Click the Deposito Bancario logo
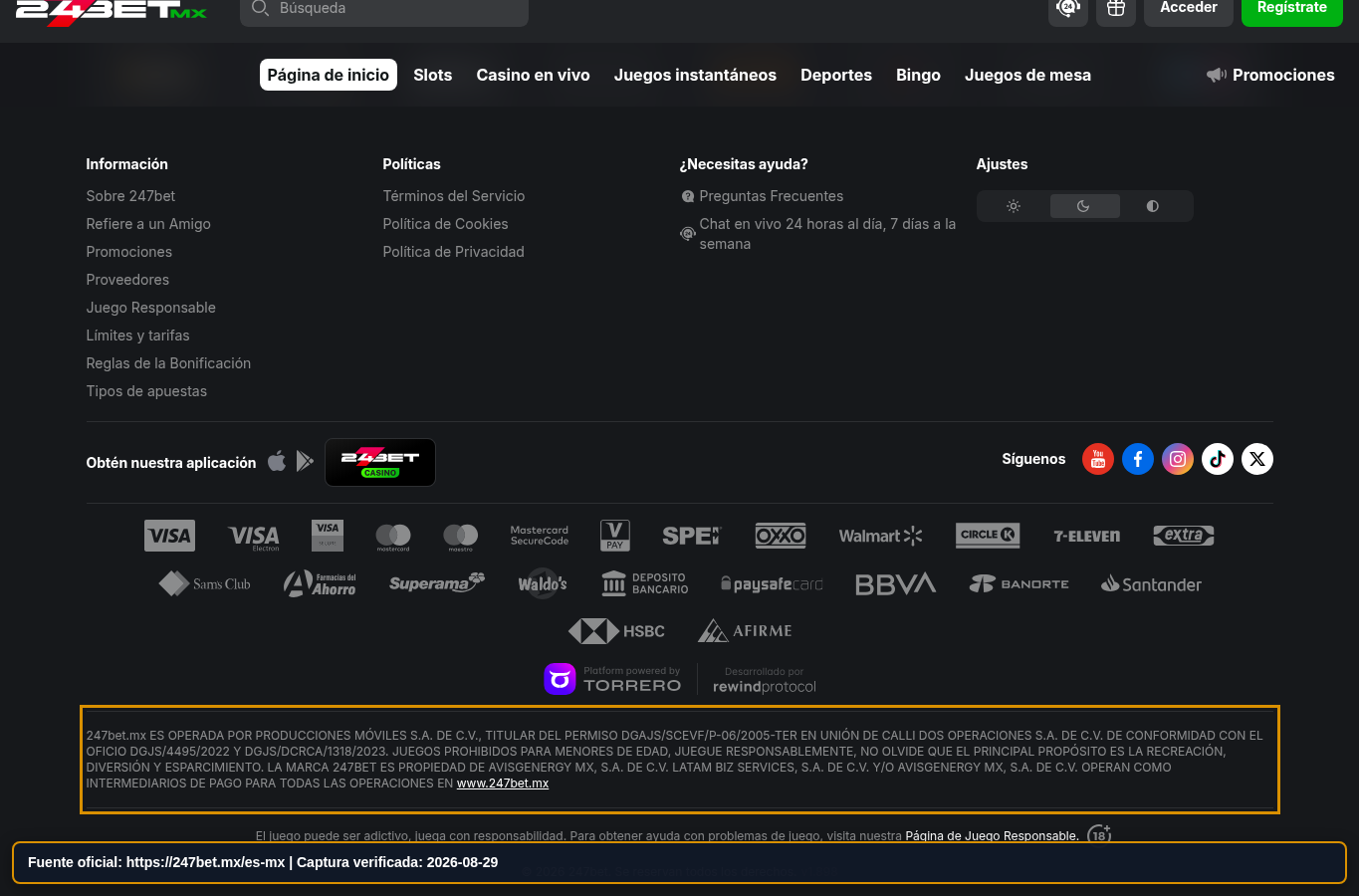1359x896 pixels. pos(645,583)
